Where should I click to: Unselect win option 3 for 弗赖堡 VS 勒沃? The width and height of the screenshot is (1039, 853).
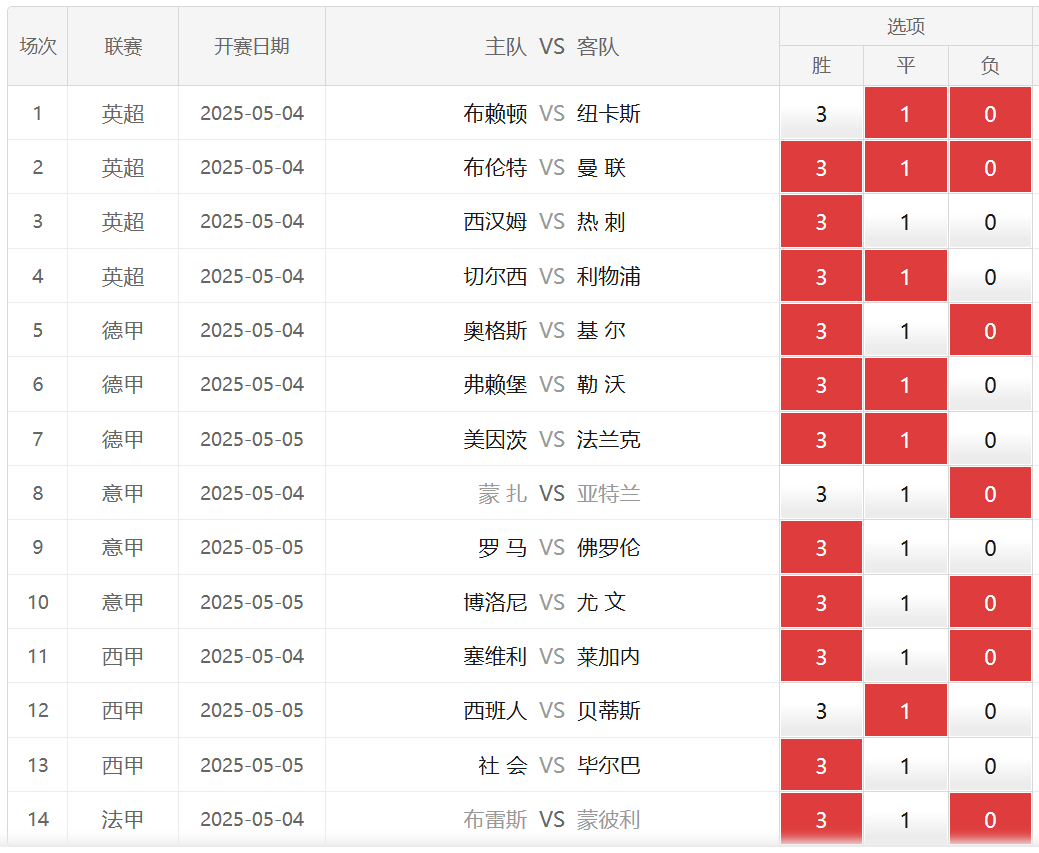tap(821, 385)
